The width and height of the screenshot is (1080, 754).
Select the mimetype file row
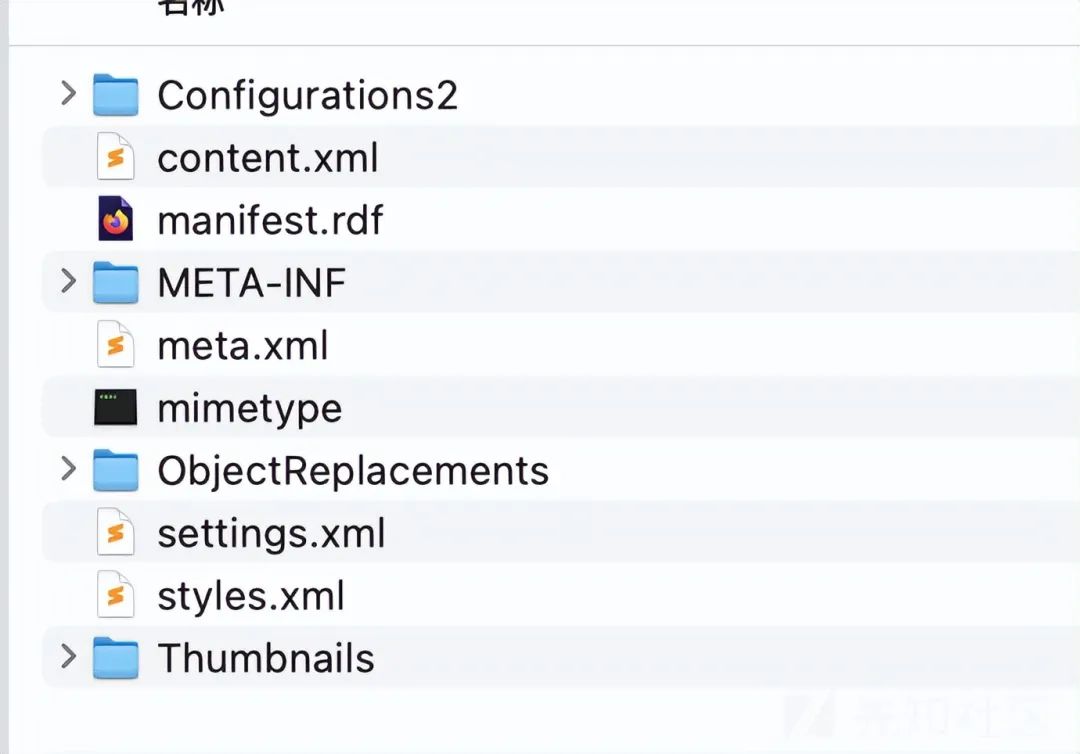coord(561,407)
